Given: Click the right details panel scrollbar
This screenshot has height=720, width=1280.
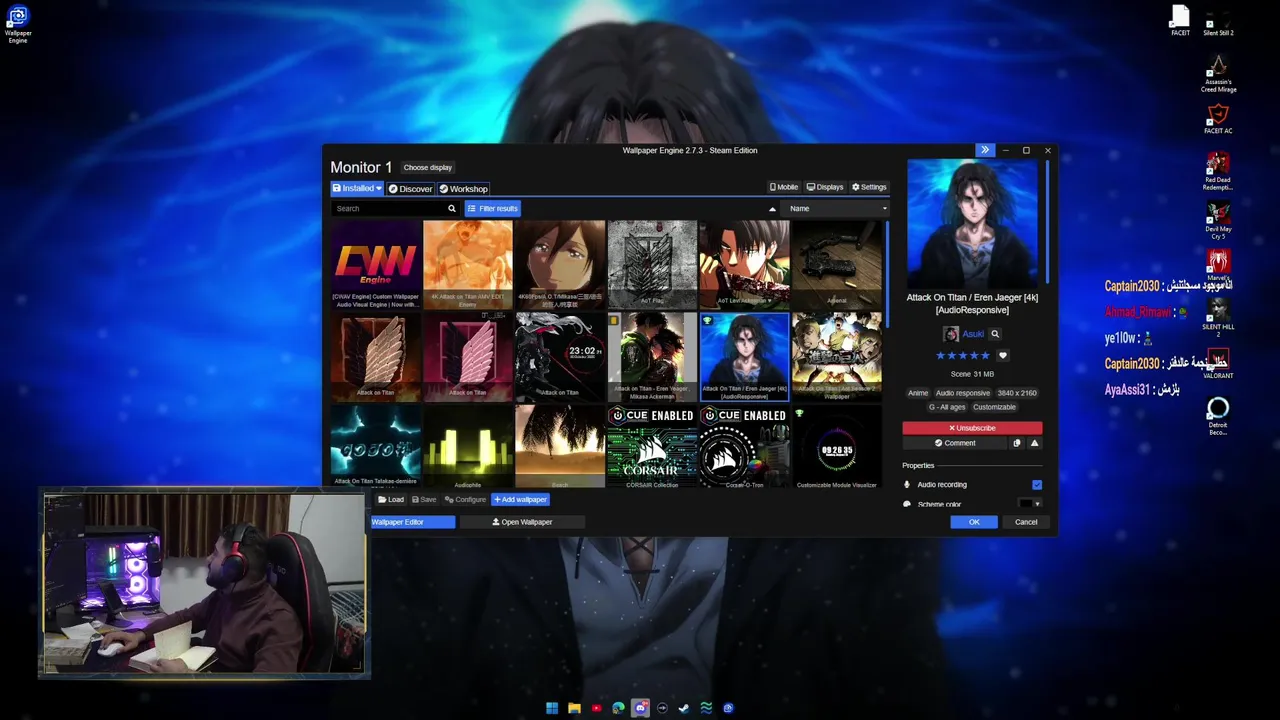Looking at the screenshot, I should [1047, 220].
